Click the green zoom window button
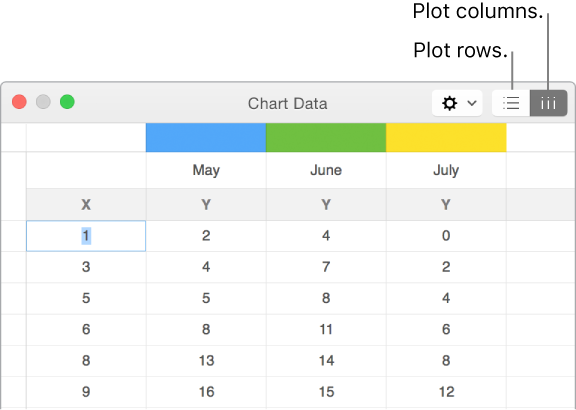The width and height of the screenshot is (576, 410). coord(67,102)
